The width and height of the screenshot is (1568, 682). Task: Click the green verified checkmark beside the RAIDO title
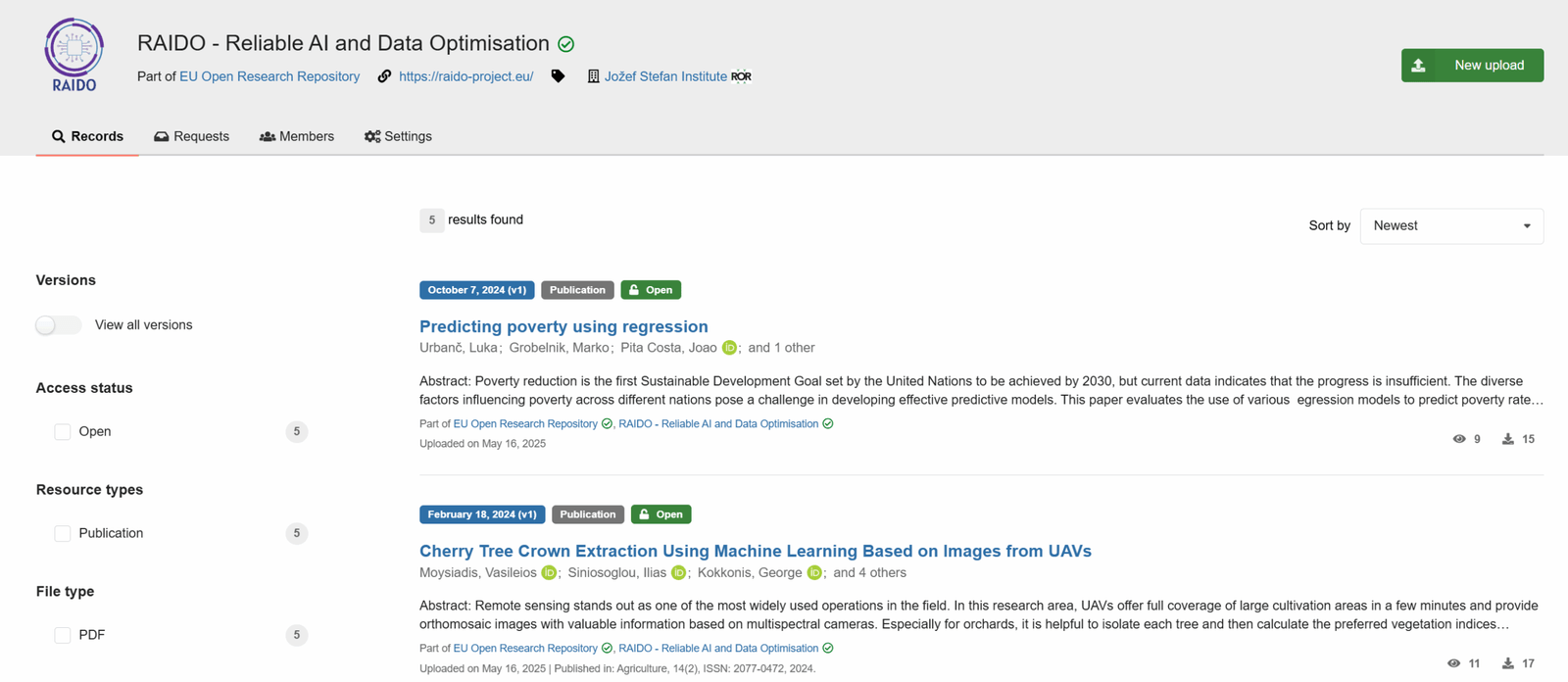pos(565,44)
